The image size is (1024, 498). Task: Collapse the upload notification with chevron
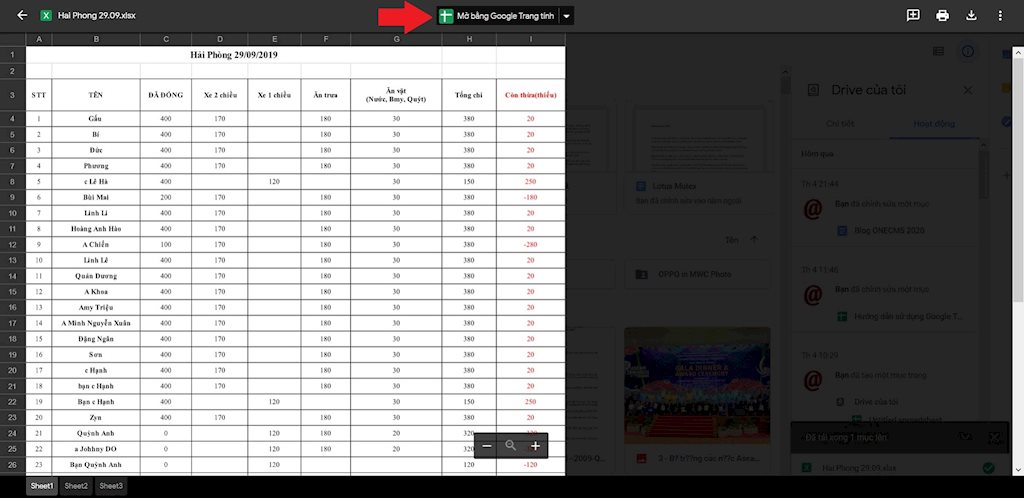tap(965, 437)
